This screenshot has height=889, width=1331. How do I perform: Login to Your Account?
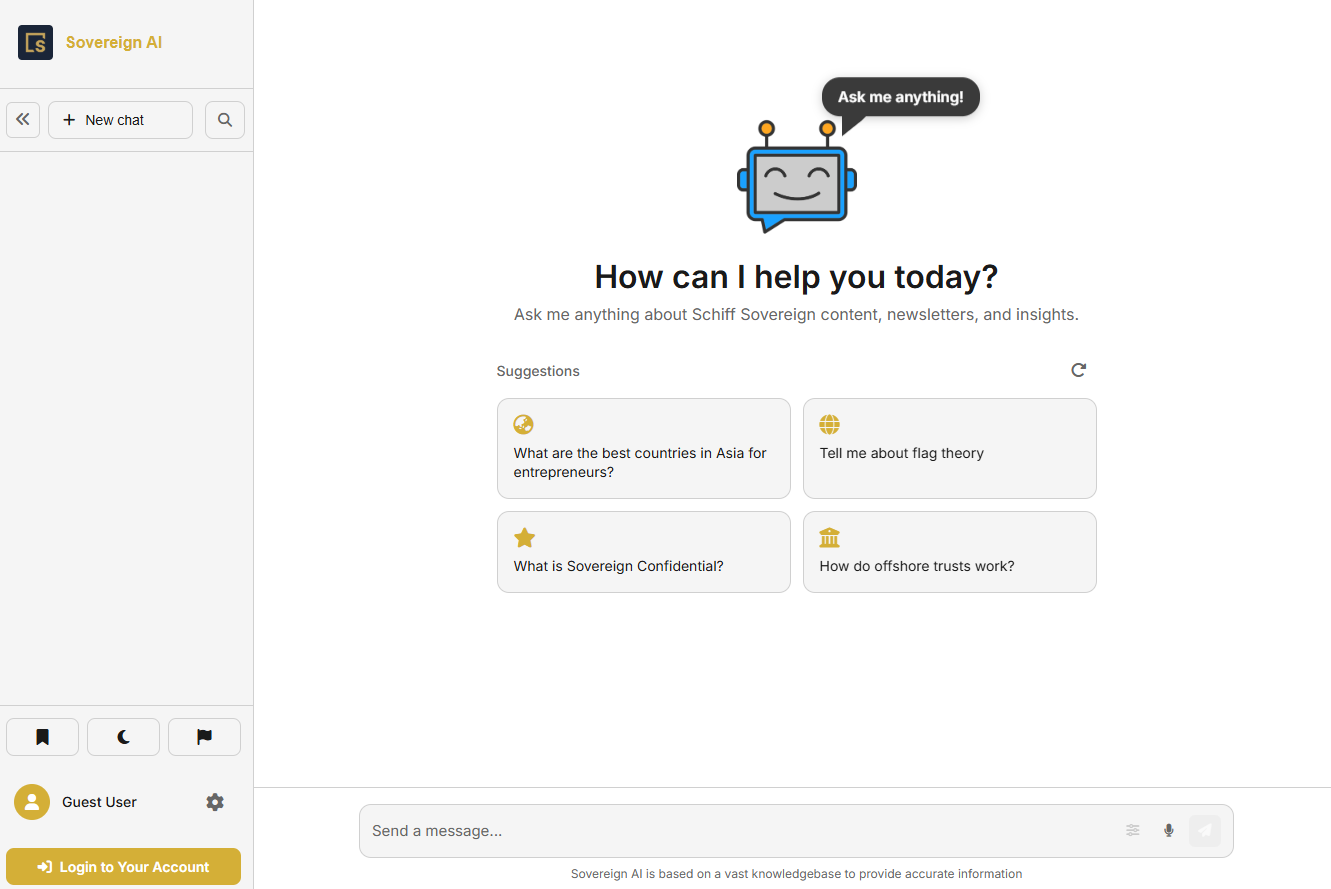pyautogui.click(x=123, y=867)
